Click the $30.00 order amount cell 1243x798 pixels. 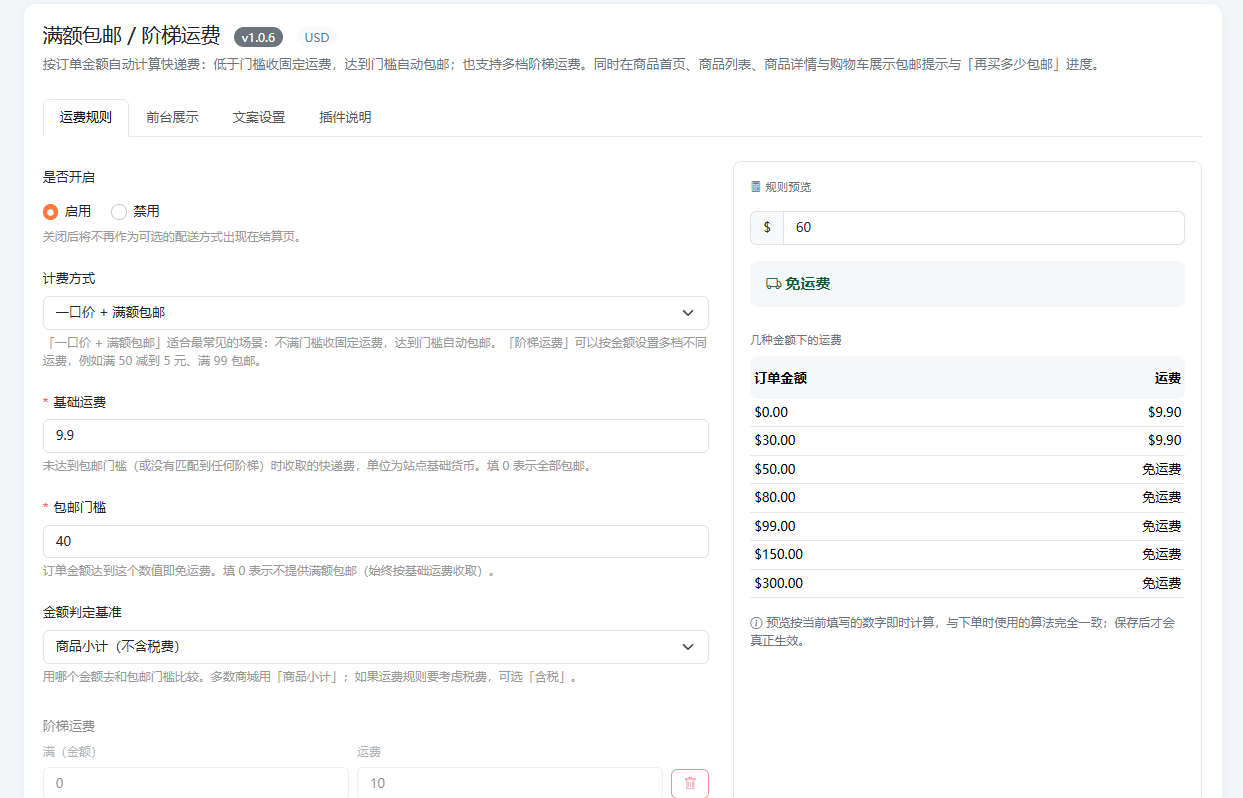pyautogui.click(x=775, y=440)
